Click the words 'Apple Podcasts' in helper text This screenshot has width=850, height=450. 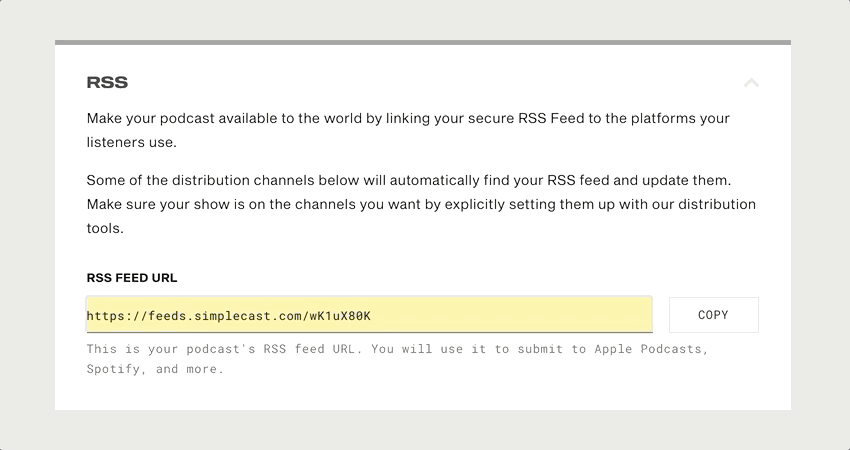click(648, 349)
